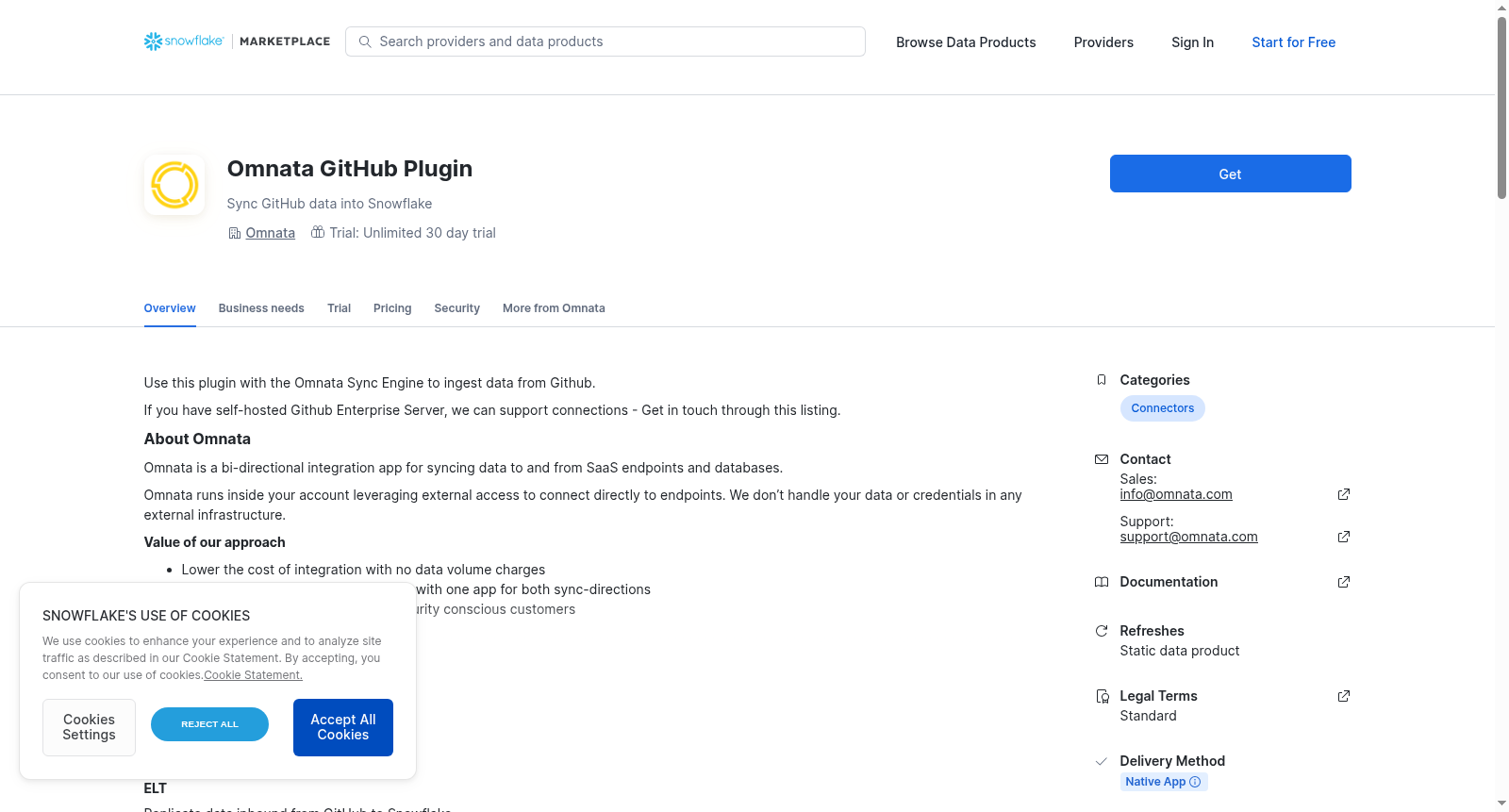The height and width of the screenshot is (812, 1509).
Task: Click the Snowflake logo in header
Action: pos(184,41)
